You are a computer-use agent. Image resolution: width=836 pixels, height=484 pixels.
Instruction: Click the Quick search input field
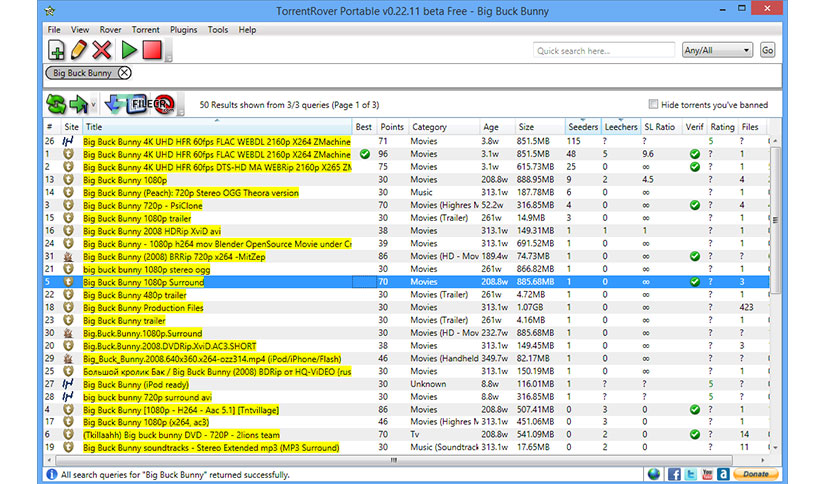604,51
